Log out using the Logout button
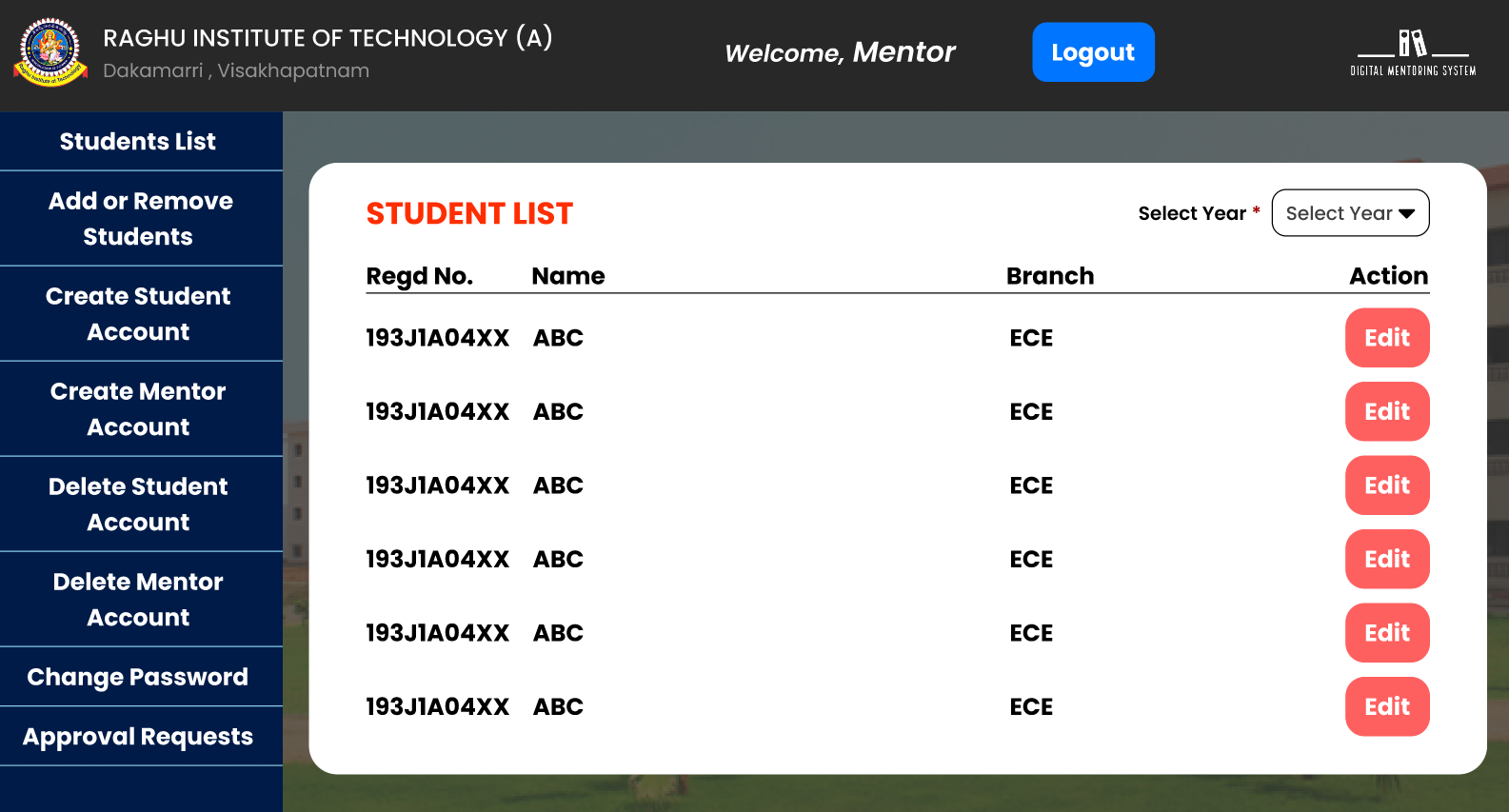Image resolution: width=1509 pixels, height=812 pixels. point(1093,52)
